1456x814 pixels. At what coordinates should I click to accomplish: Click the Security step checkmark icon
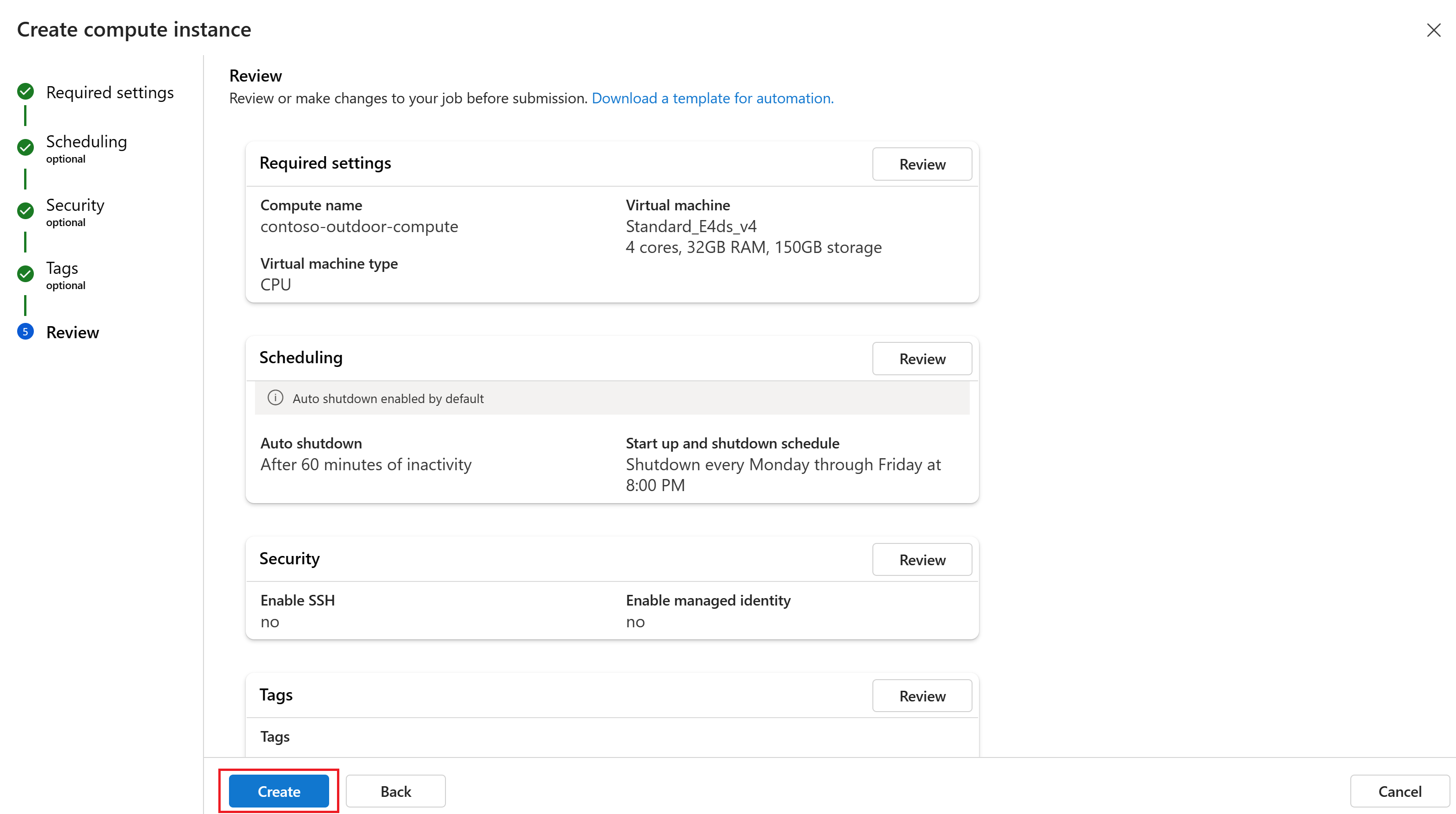coord(25,211)
